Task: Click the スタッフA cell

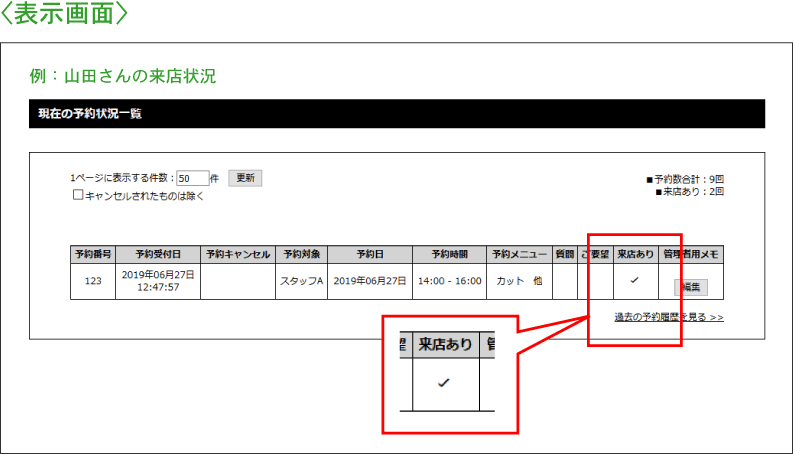Action: (x=300, y=281)
